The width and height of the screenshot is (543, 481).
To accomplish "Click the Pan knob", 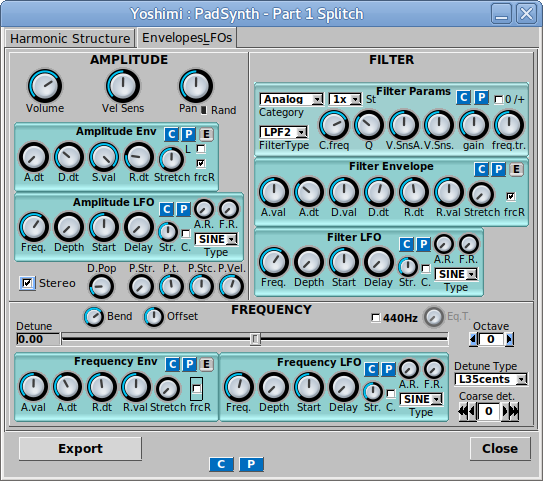I will [x=196, y=86].
